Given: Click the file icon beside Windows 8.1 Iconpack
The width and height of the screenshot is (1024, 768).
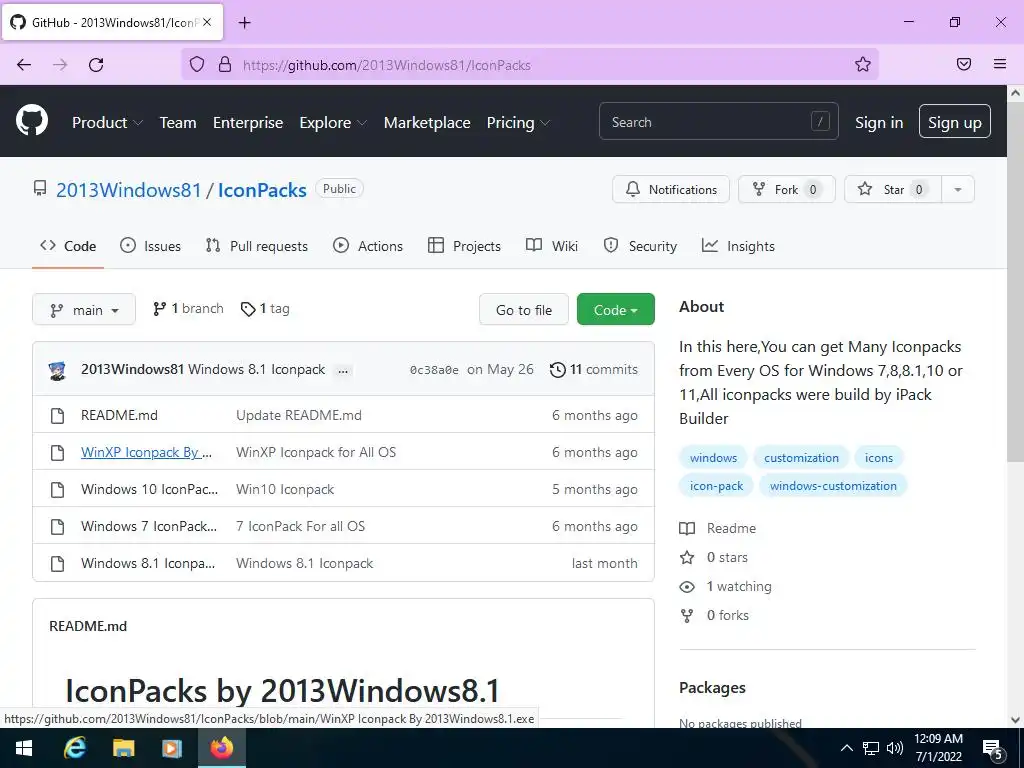Looking at the screenshot, I should (x=57, y=563).
